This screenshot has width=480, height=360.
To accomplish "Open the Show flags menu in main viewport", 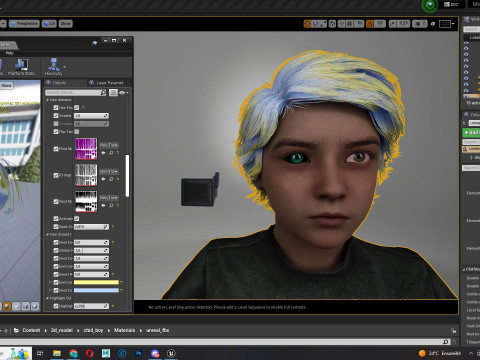I will pos(65,24).
